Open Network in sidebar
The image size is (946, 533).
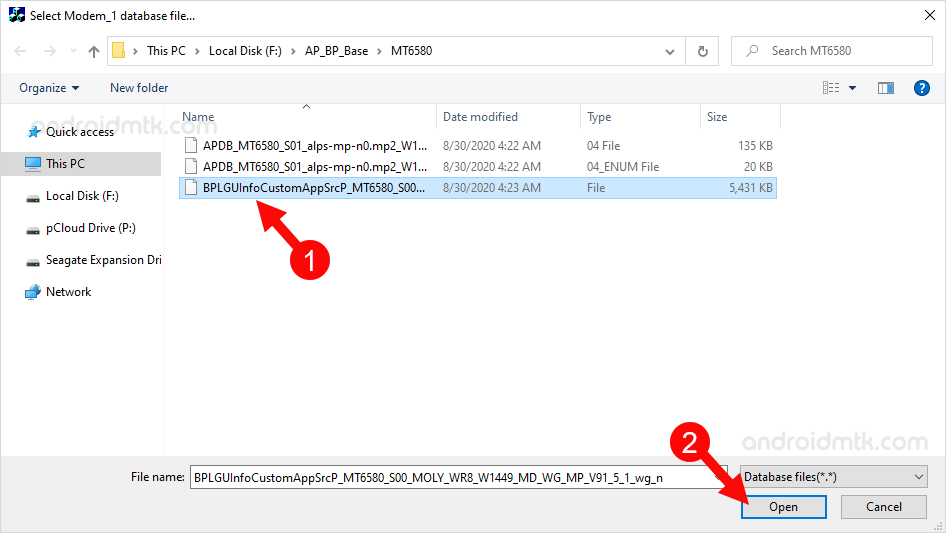tap(68, 292)
